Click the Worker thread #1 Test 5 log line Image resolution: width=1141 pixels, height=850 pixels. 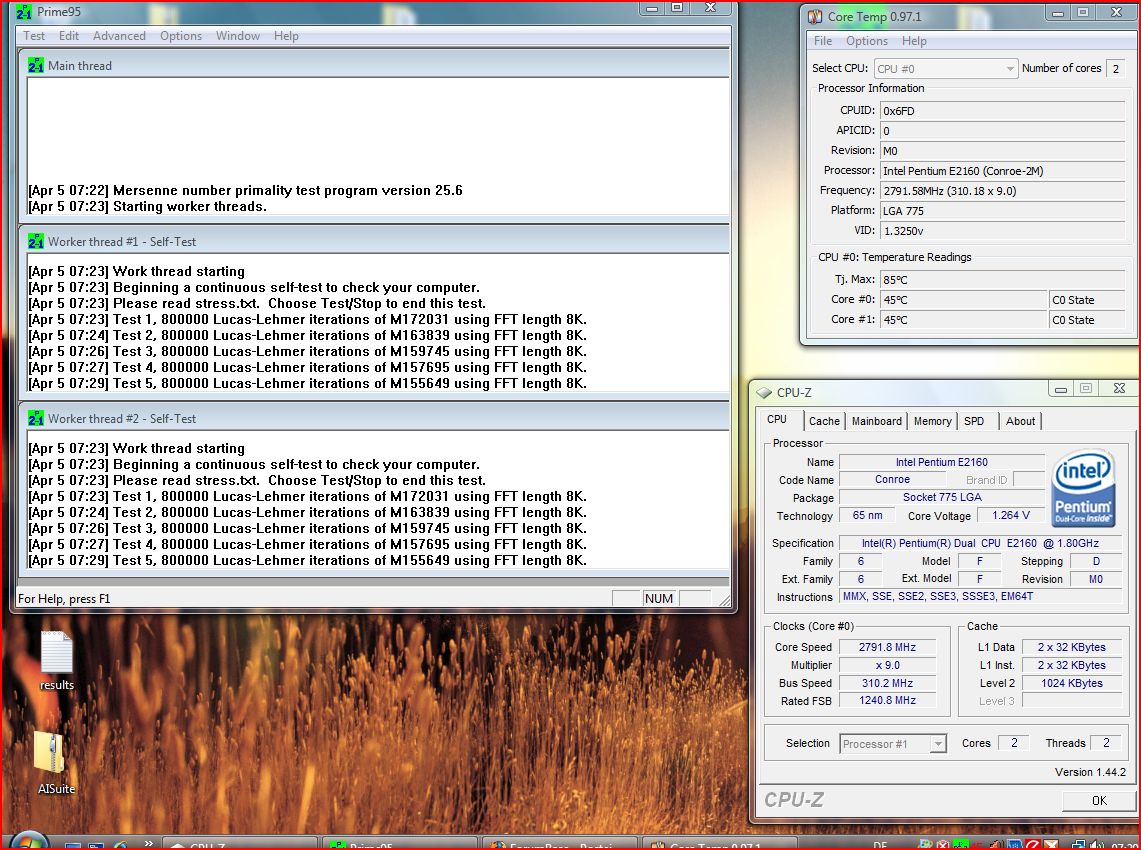pyautogui.click(x=307, y=384)
